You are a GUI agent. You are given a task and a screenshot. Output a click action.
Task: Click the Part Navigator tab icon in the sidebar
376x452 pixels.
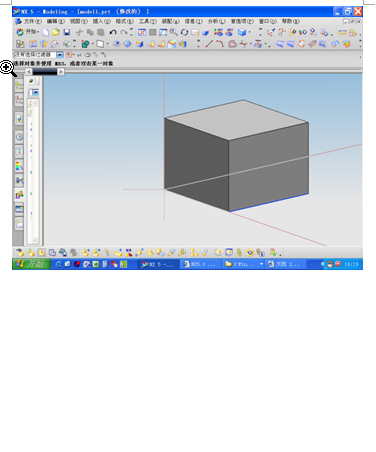[x=19, y=100]
